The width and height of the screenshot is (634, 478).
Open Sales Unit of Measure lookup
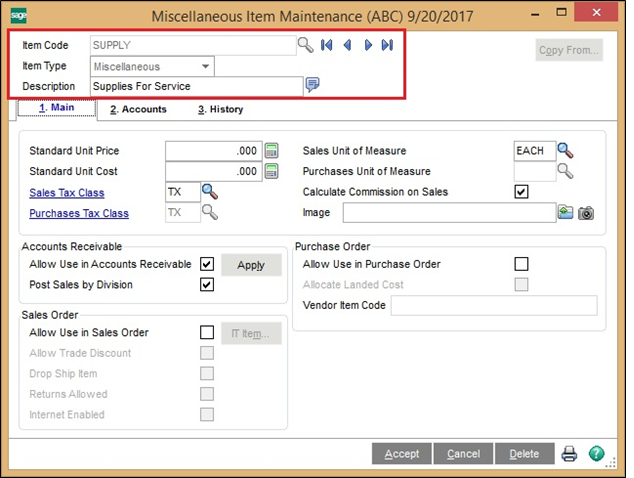click(x=565, y=151)
